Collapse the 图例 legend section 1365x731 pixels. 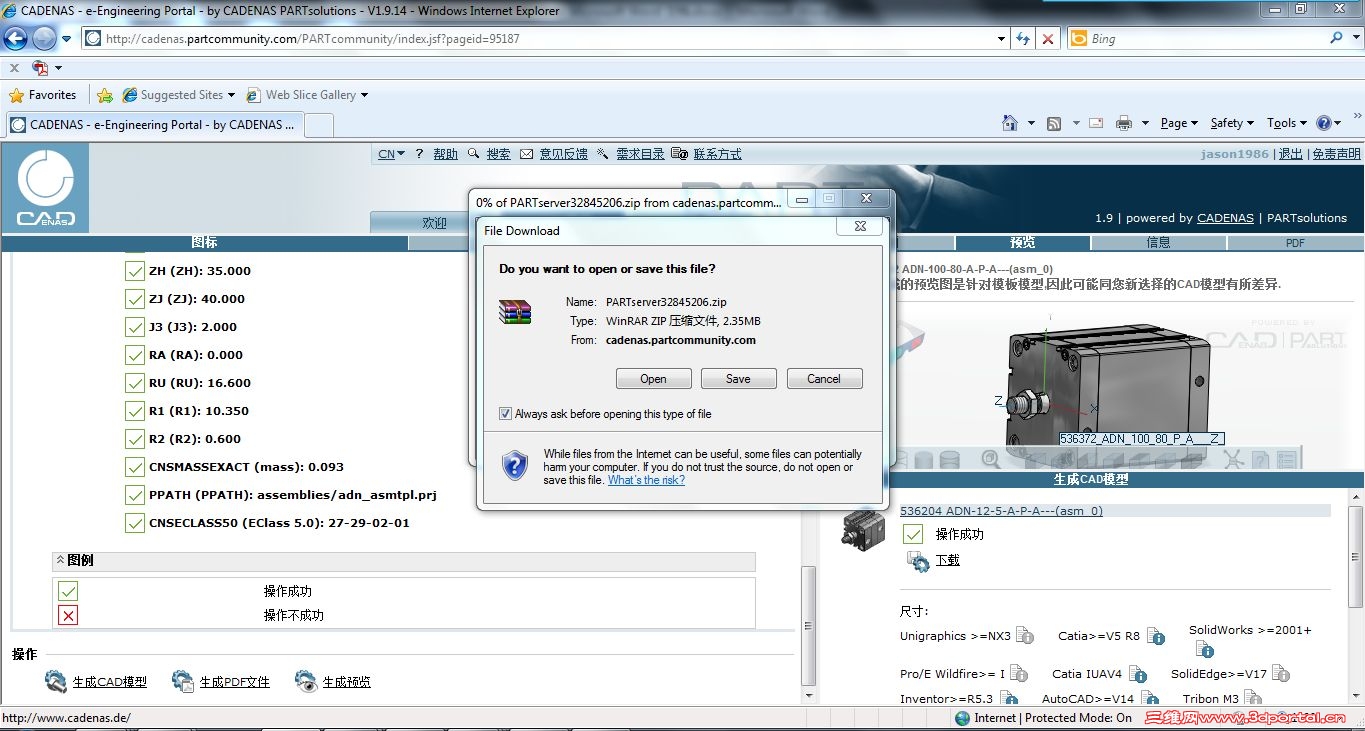[60, 560]
